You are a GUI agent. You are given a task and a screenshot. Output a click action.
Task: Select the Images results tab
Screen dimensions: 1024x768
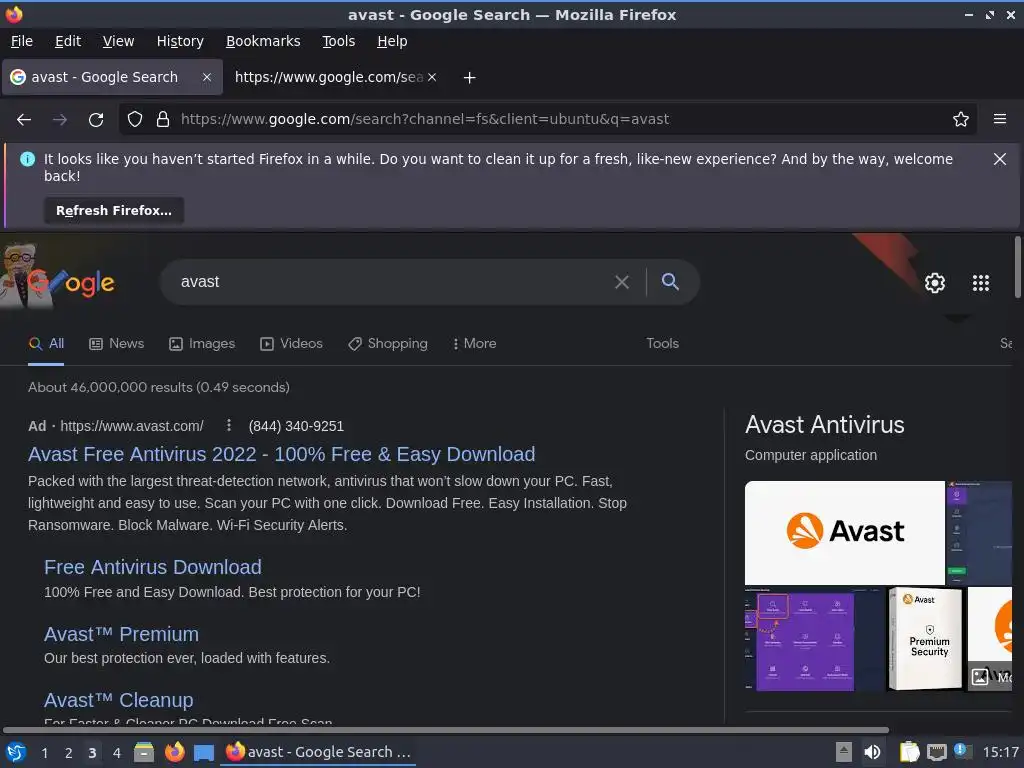coord(202,344)
